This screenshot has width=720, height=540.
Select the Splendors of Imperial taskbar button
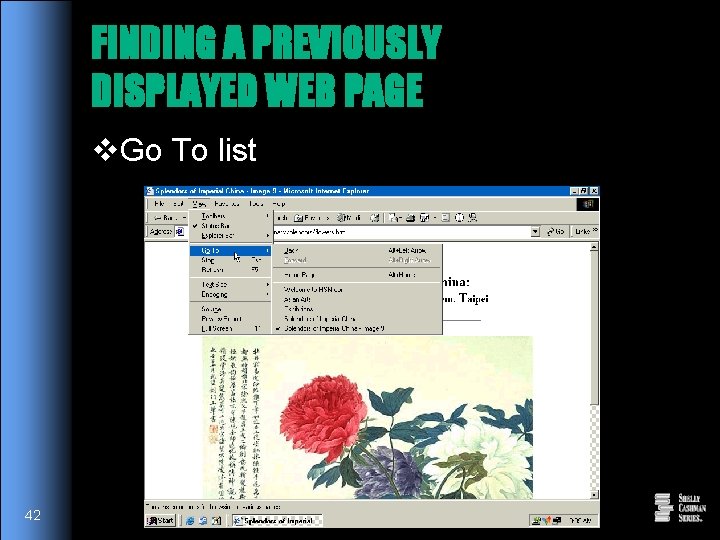(x=277, y=521)
